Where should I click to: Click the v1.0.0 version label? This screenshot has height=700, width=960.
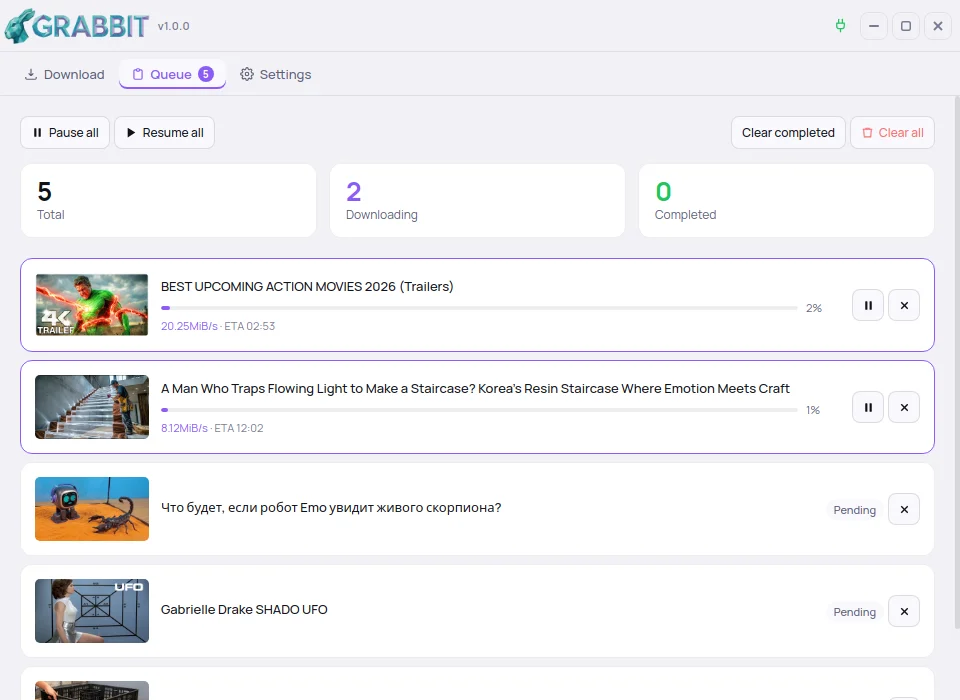[173, 26]
